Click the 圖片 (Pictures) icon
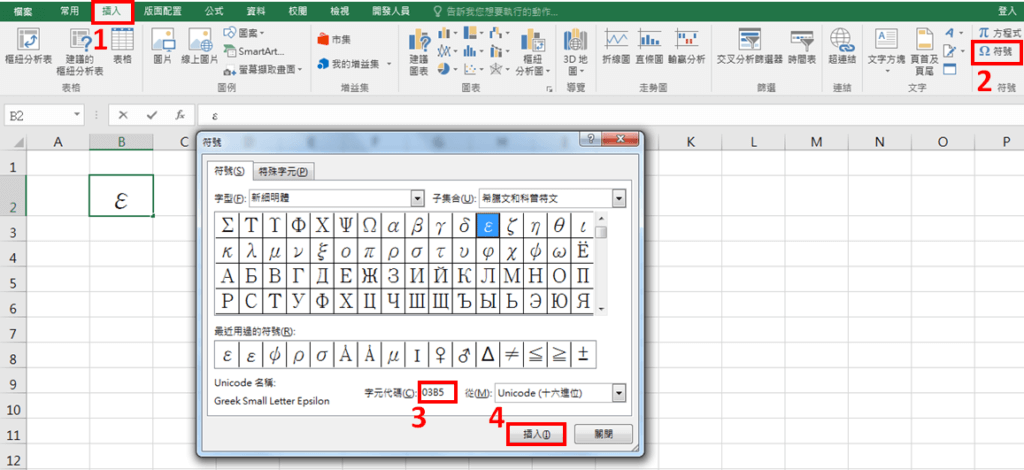The height and width of the screenshot is (470, 1024). pyautogui.click(x=163, y=47)
